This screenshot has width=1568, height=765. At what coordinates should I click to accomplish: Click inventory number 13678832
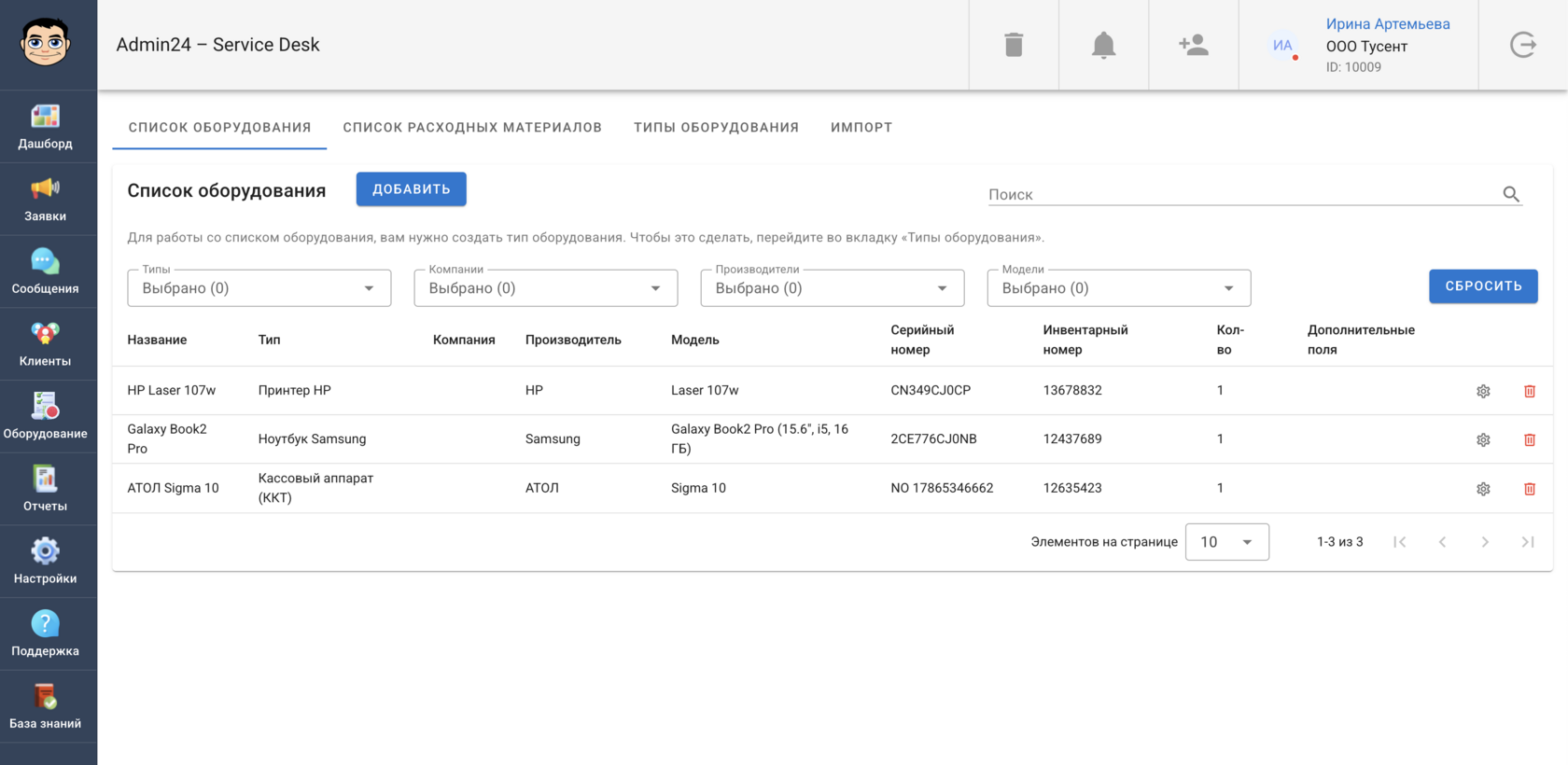pyautogui.click(x=1072, y=390)
